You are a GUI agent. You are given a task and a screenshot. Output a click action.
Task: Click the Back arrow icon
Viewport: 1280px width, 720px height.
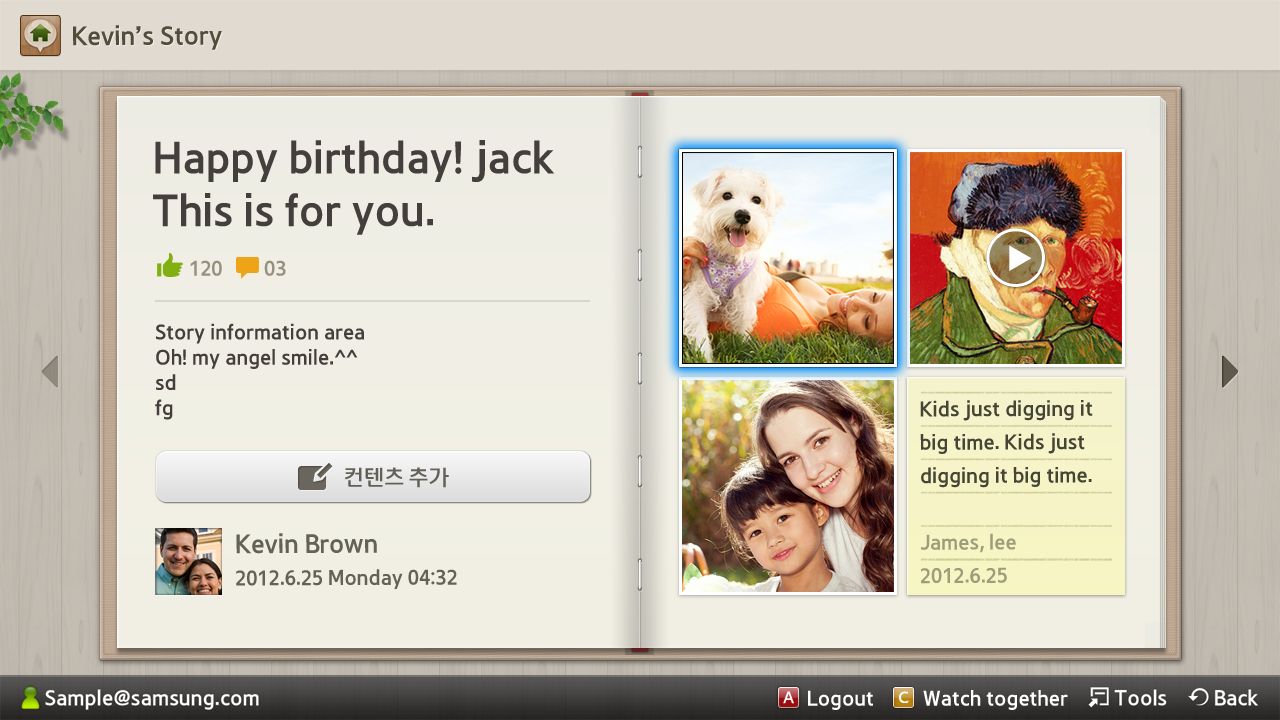(x=1198, y=698)
